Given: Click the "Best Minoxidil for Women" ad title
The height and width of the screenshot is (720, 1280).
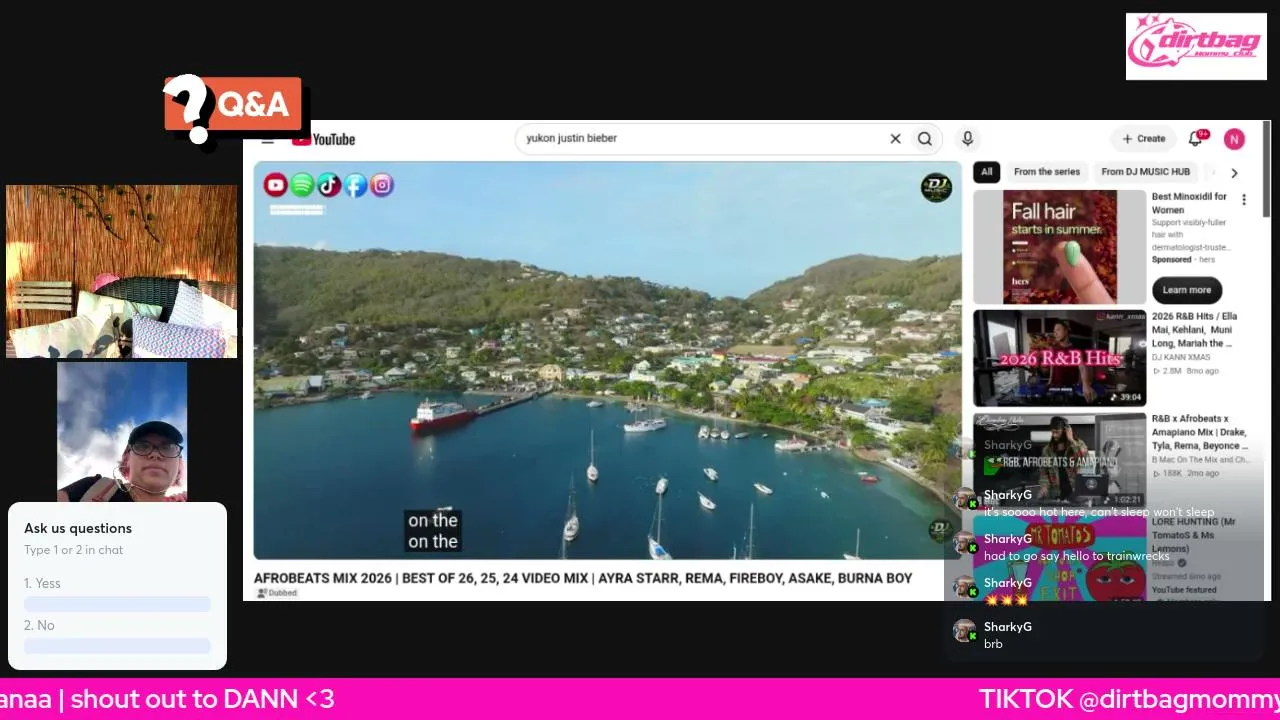Looking at the screenshot, I should pos(1189,203).
